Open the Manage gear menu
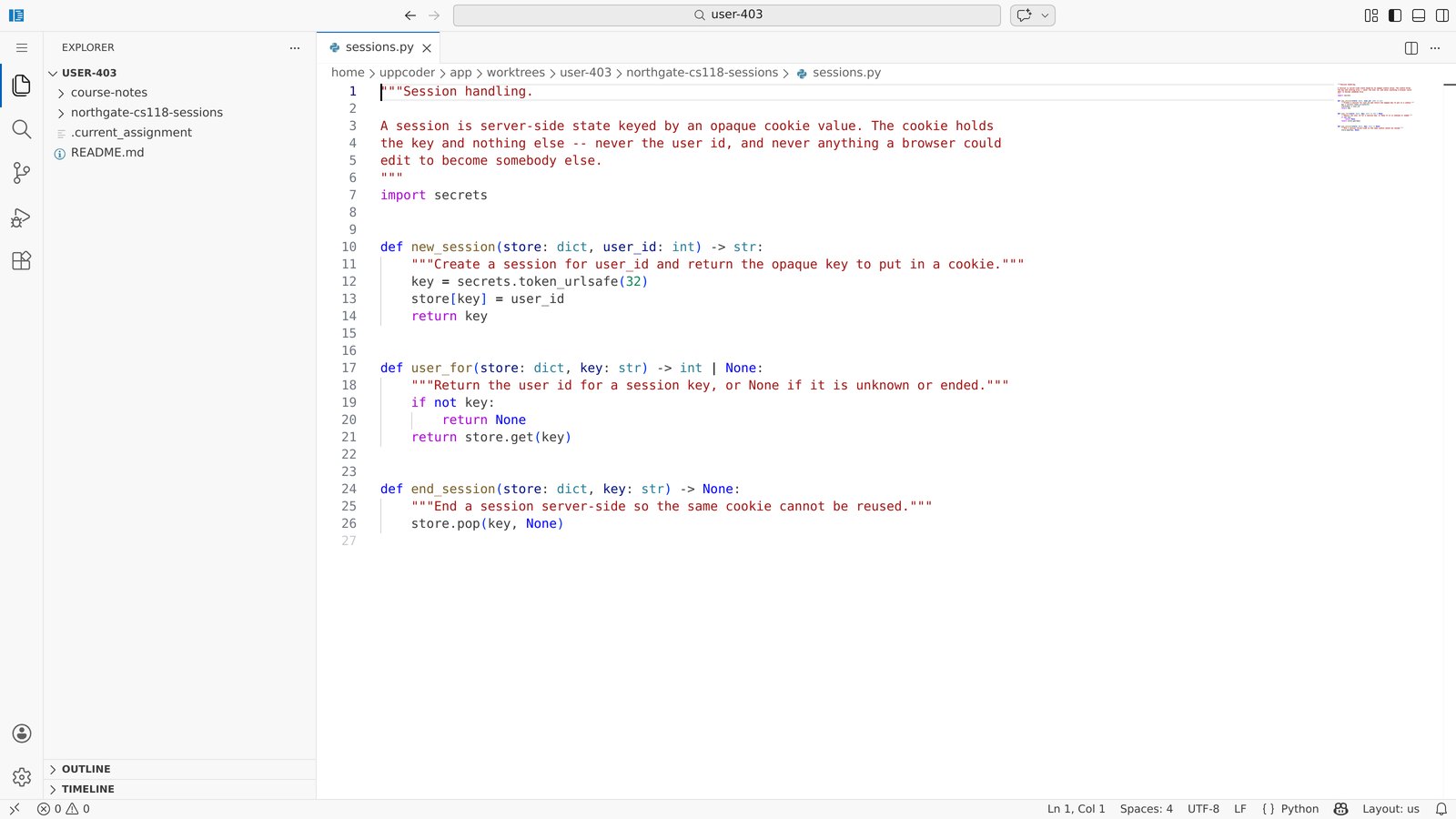Viewport: 1456px width, 819px height. pos(22,777)
